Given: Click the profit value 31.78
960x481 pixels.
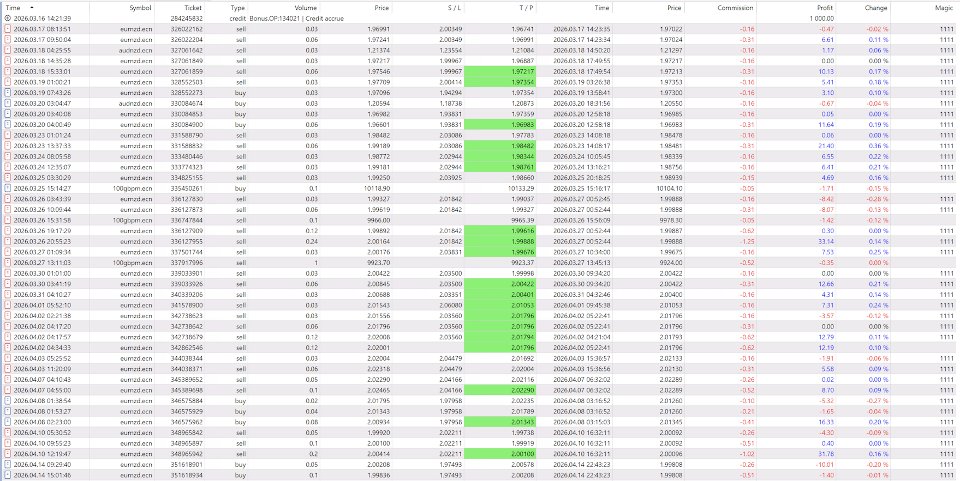Looking at the screenshot, I should [828, 453].
